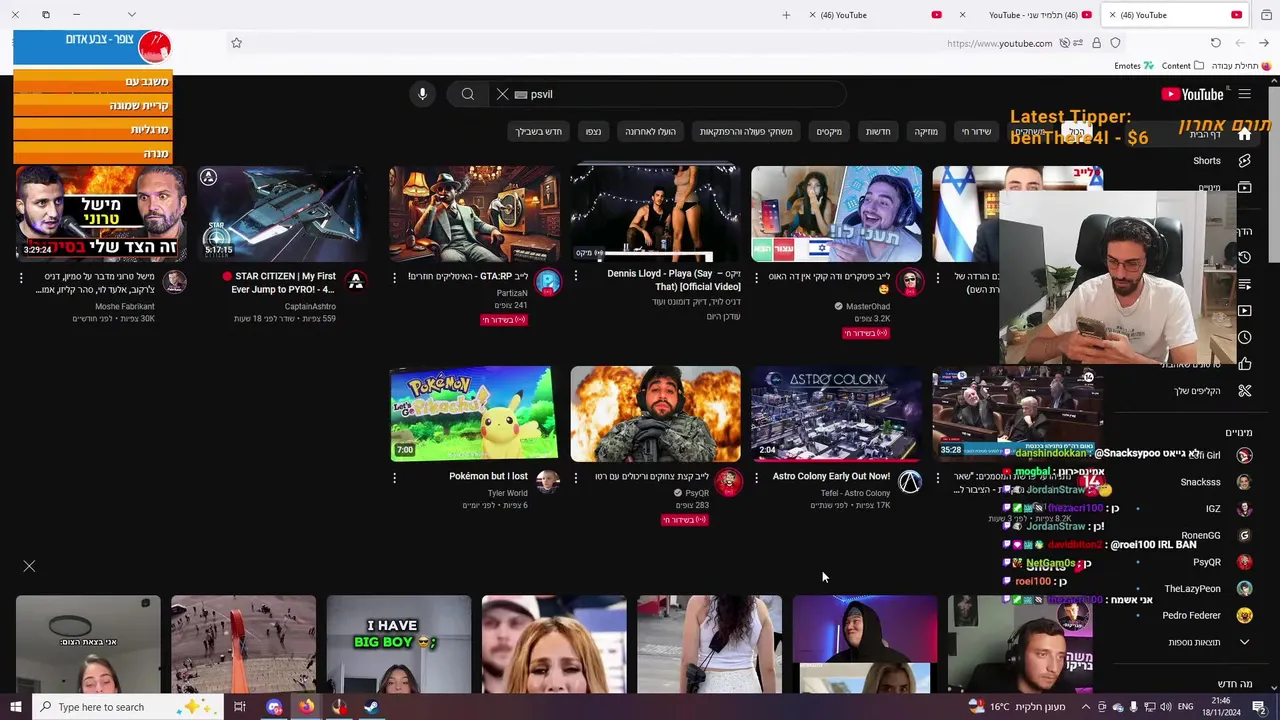
Task: Open a new browser tab
Action: 786,15
